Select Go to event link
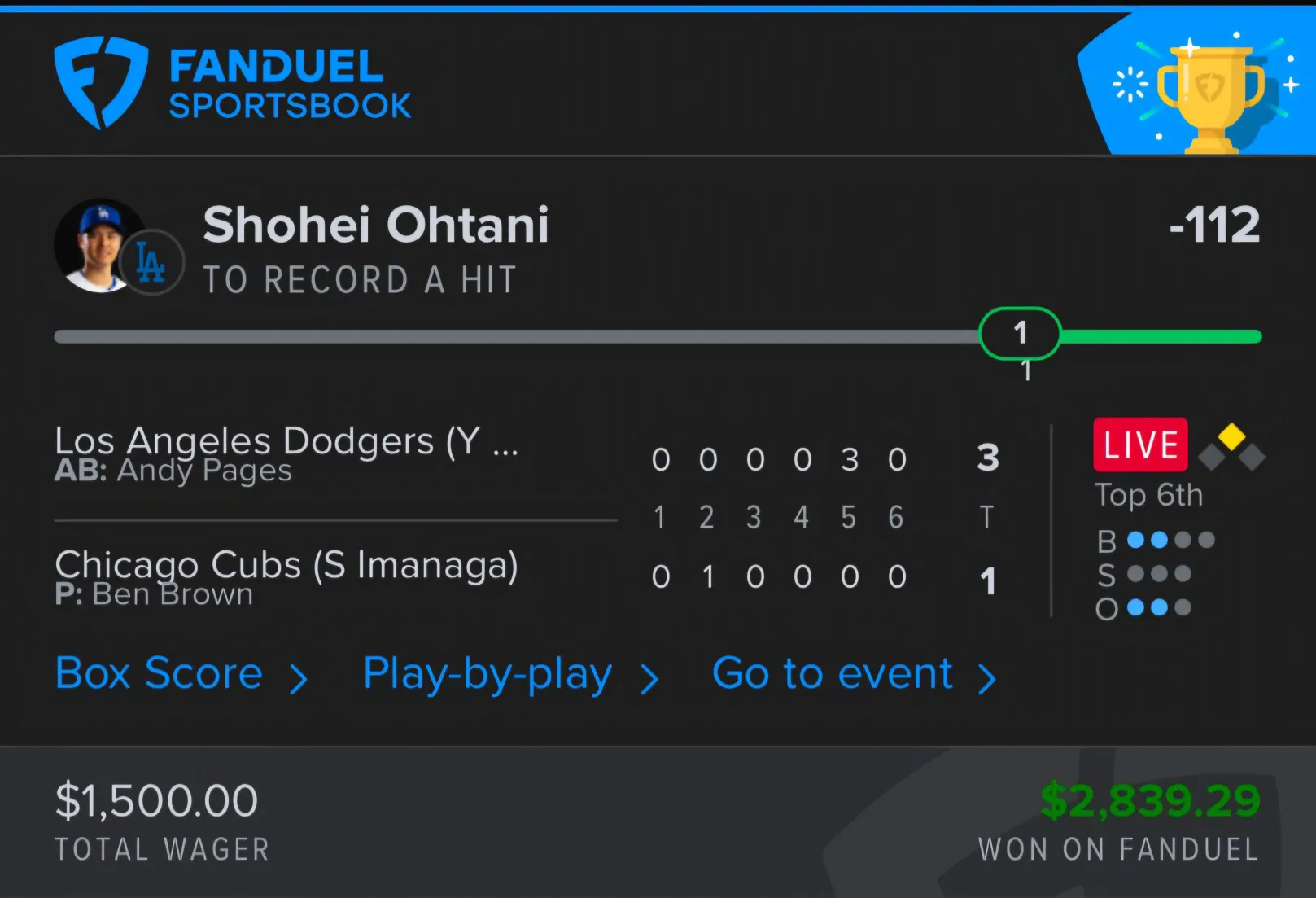Viewport: 1316px width, 898px height. [832, 673]
